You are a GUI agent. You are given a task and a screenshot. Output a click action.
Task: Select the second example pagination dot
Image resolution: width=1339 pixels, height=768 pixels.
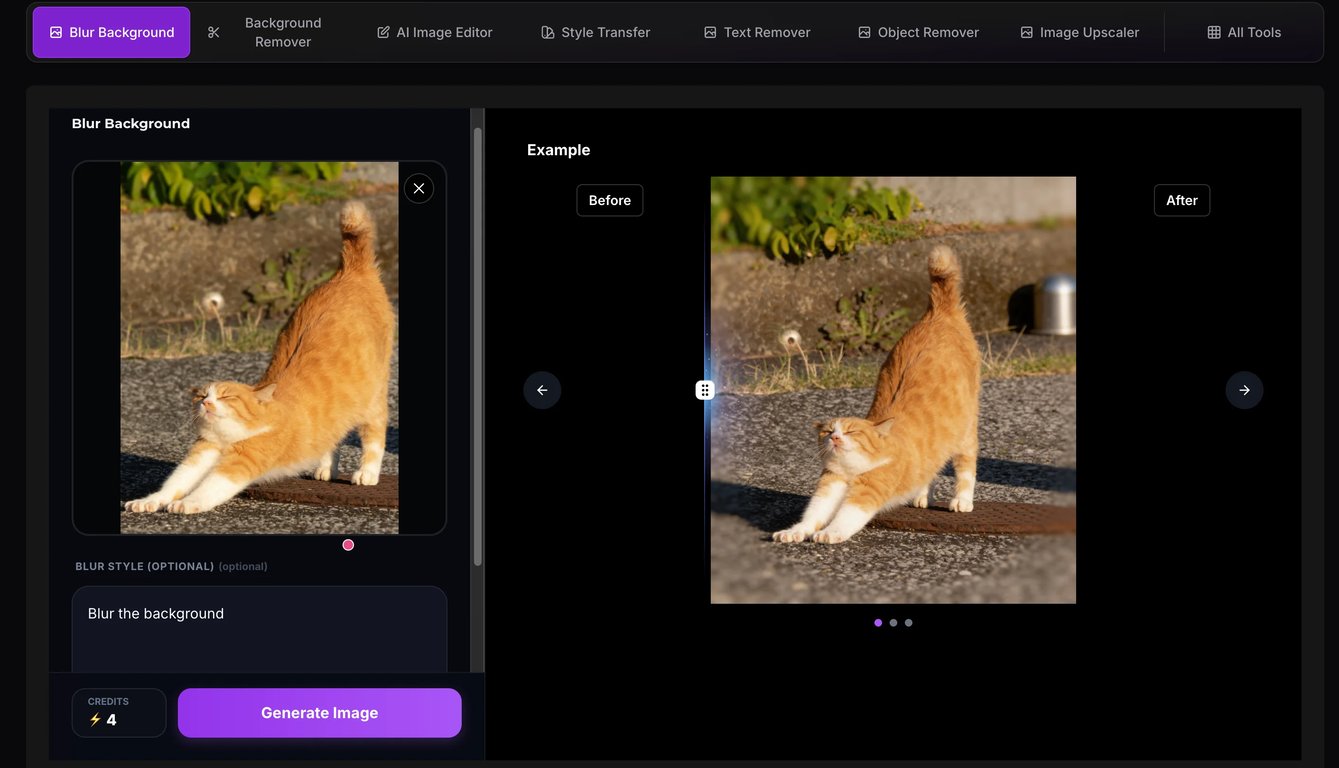pyautogui.click(x=893, y=623)
